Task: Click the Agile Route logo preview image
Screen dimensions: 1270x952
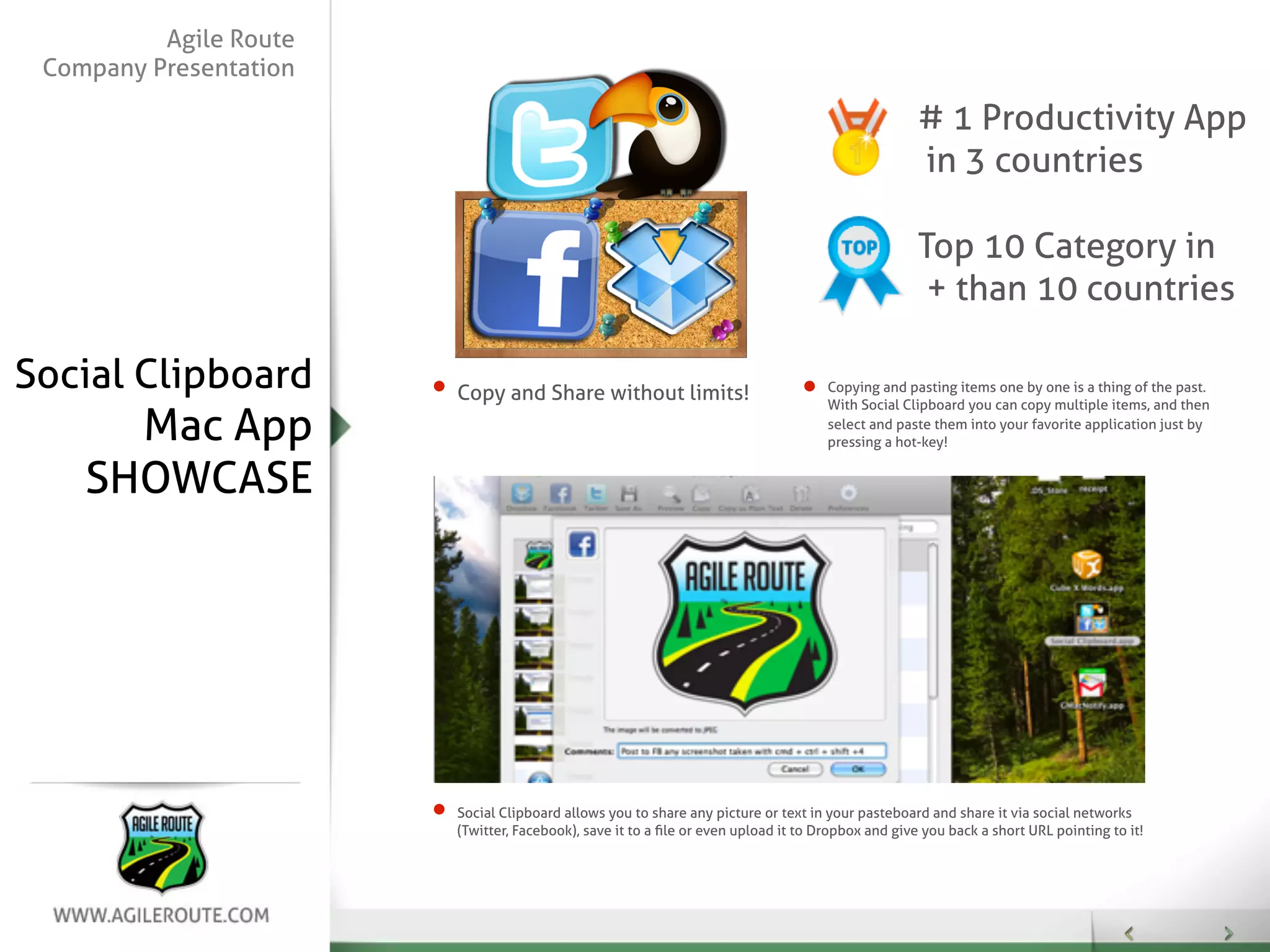Action: [x=744, y=624]
